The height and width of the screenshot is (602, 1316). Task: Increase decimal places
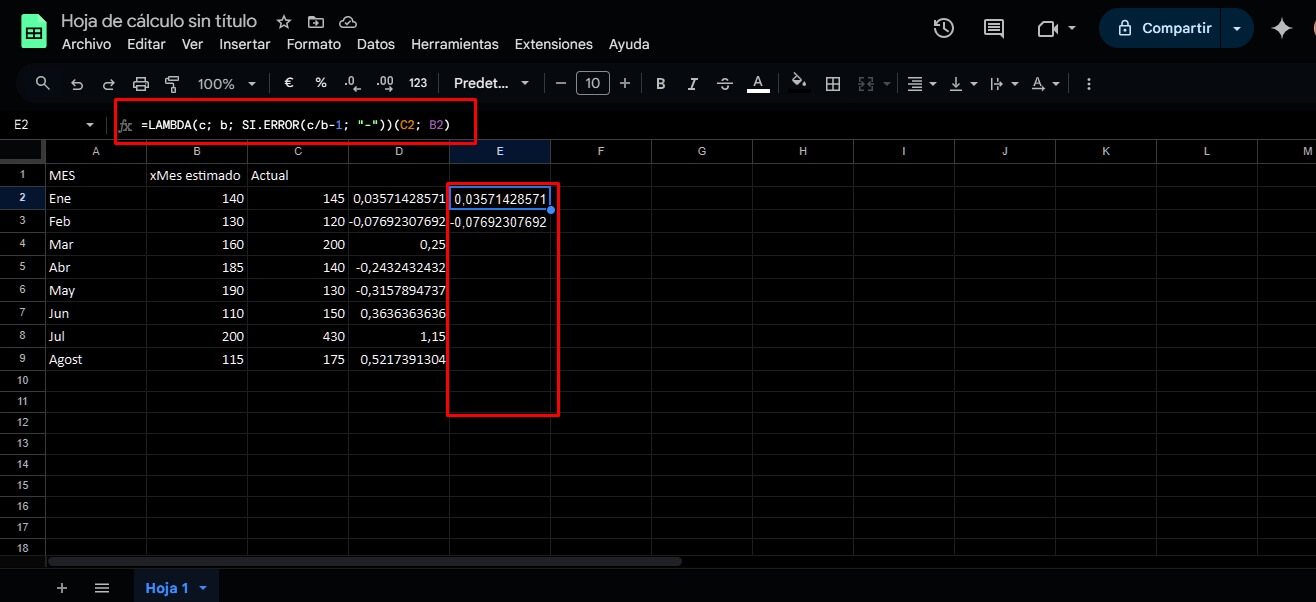point(385,84)
